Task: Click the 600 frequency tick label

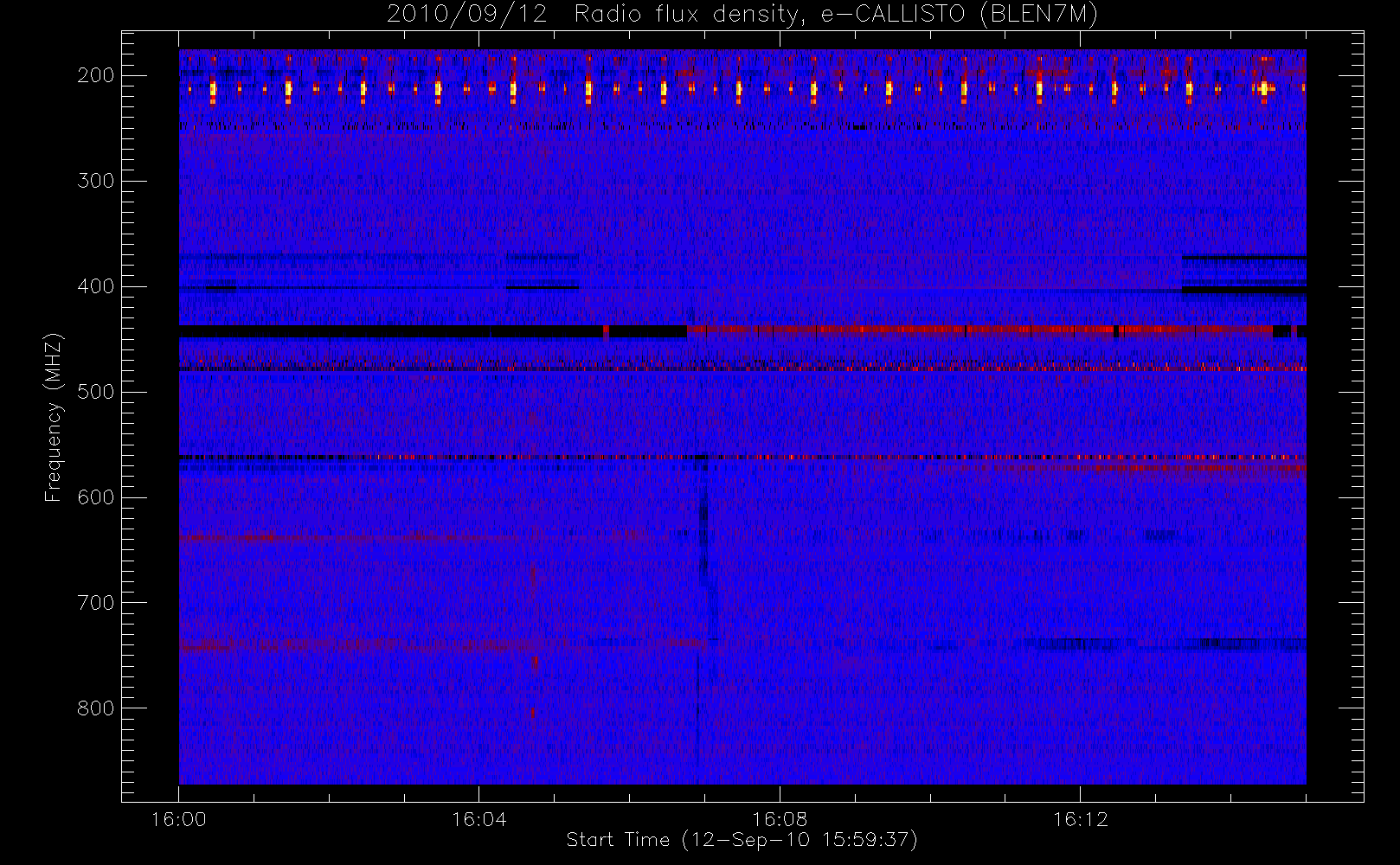Action: tap(96, 497)
